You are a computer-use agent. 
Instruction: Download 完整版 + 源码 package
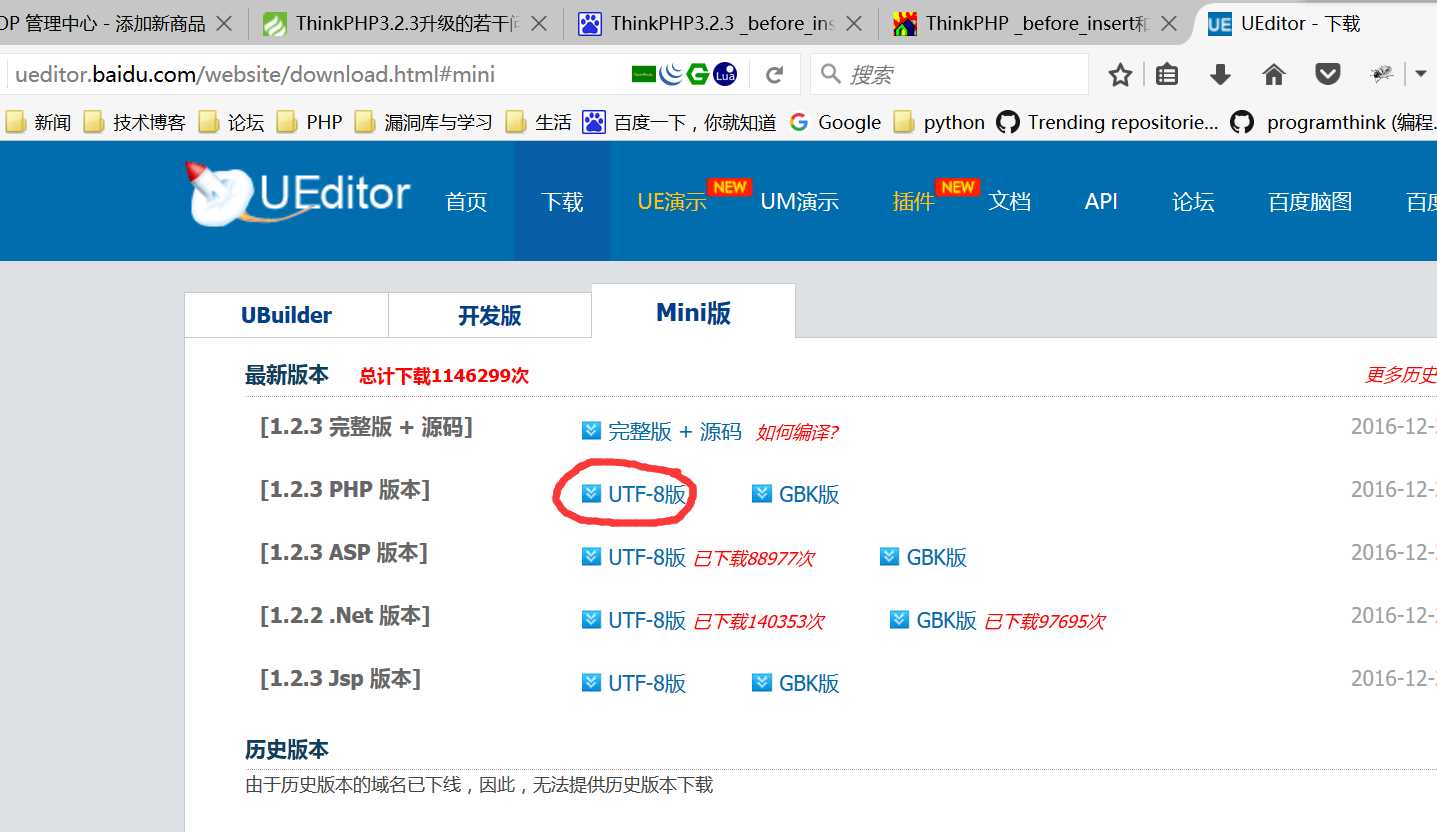click(661, 431)
